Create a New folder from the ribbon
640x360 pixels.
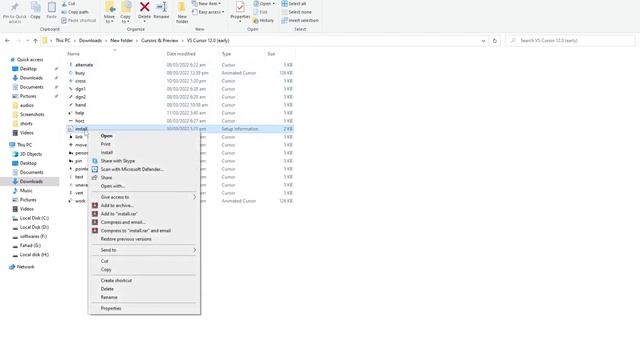[182, 12]
